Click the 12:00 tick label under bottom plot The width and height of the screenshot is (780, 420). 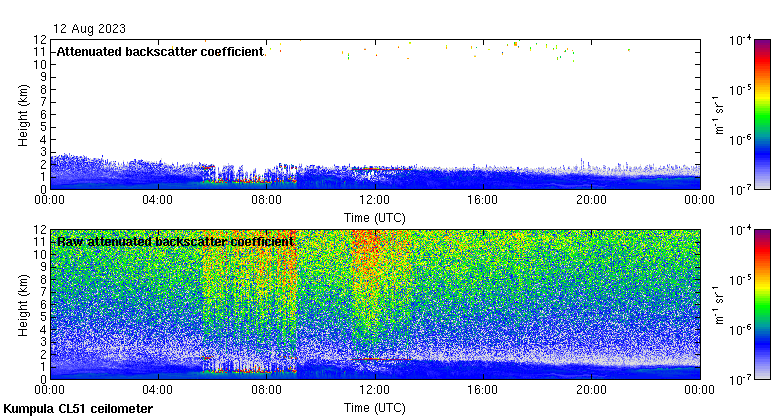375,390
